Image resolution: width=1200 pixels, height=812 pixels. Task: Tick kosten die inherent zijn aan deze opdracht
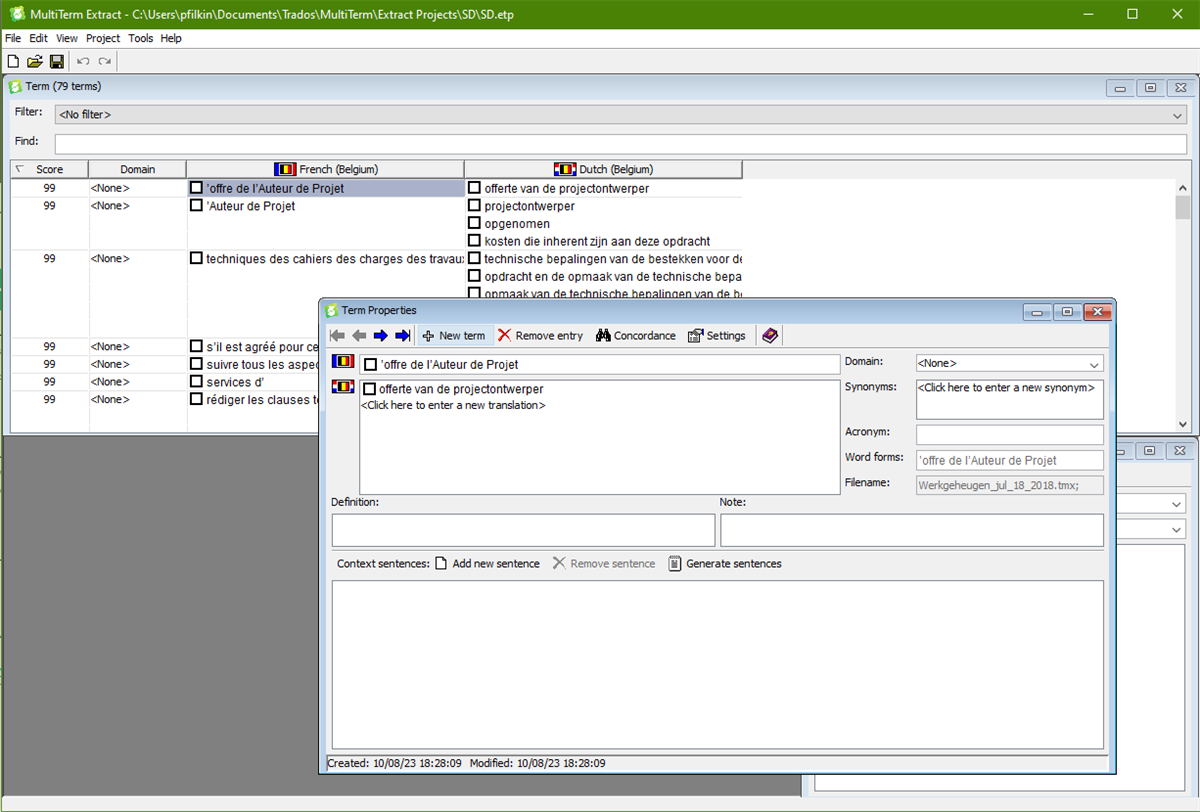pos(474,240)
